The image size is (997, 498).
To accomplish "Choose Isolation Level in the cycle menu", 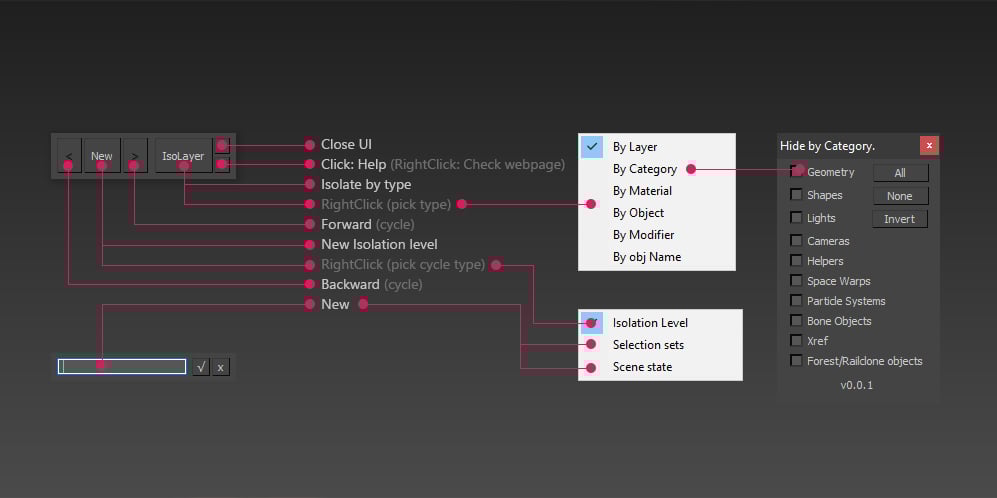I will click(660, 323).
